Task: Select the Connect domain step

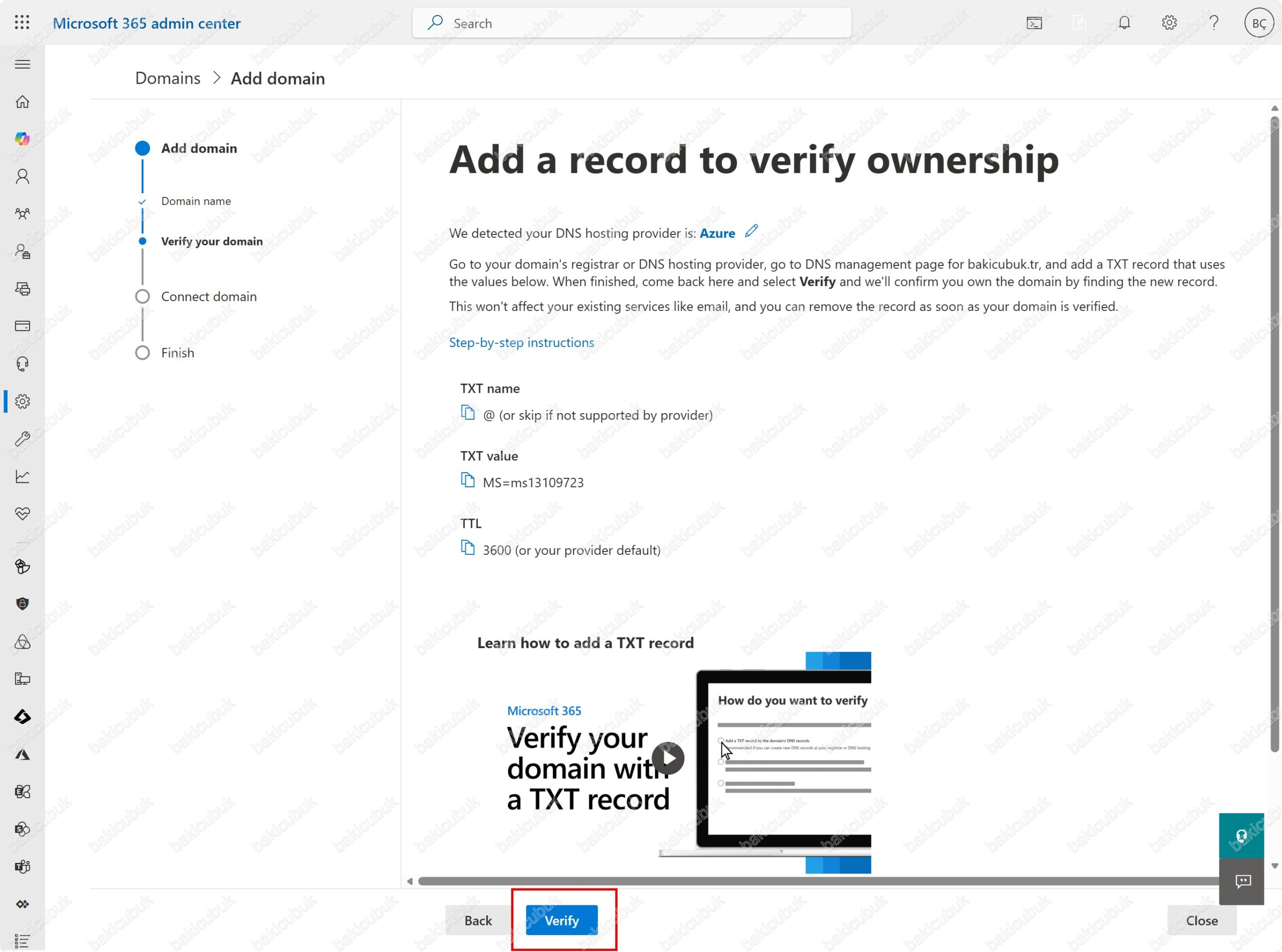Action: [209, 296]
